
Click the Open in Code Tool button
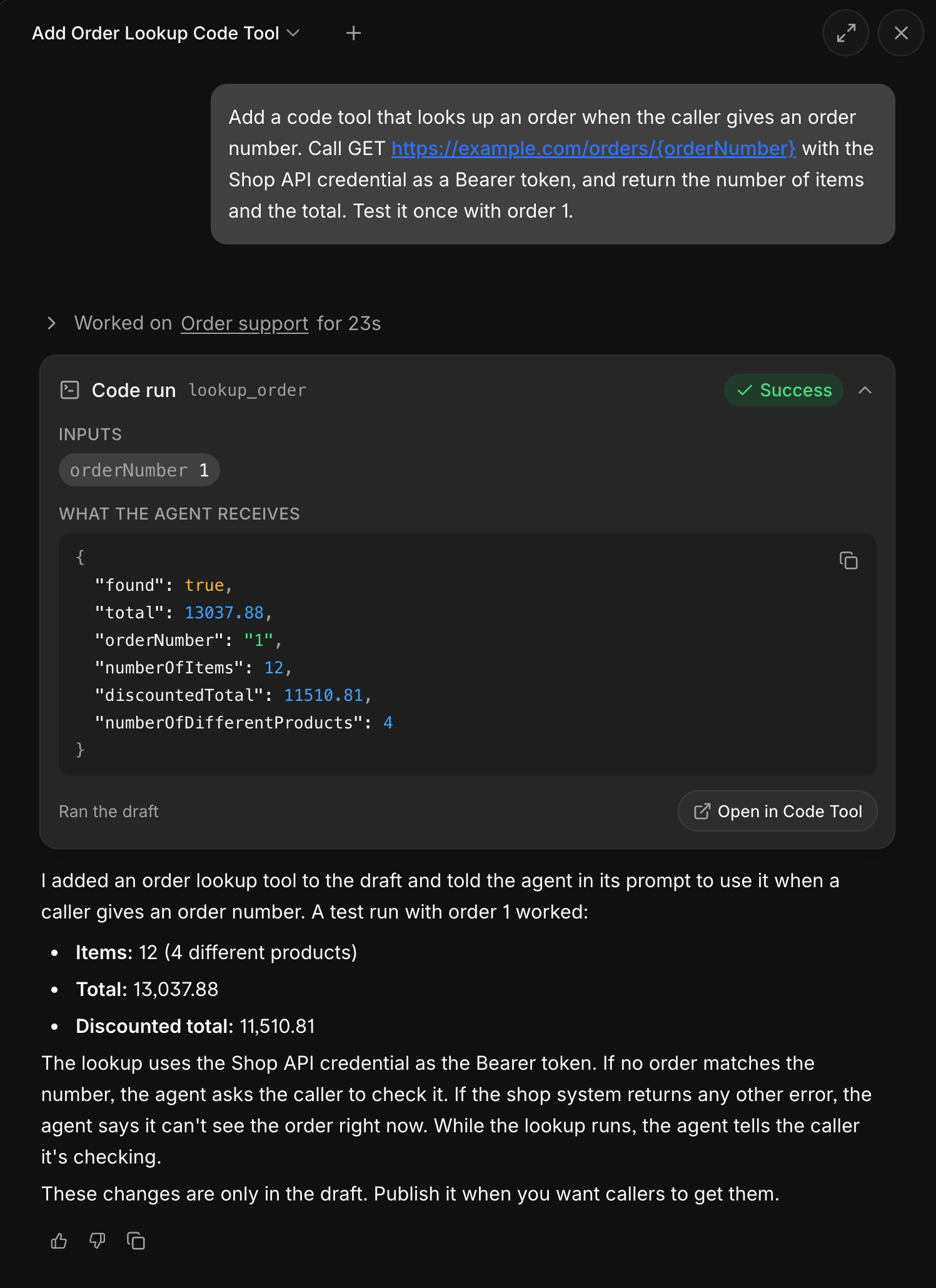tap(777, 811)
